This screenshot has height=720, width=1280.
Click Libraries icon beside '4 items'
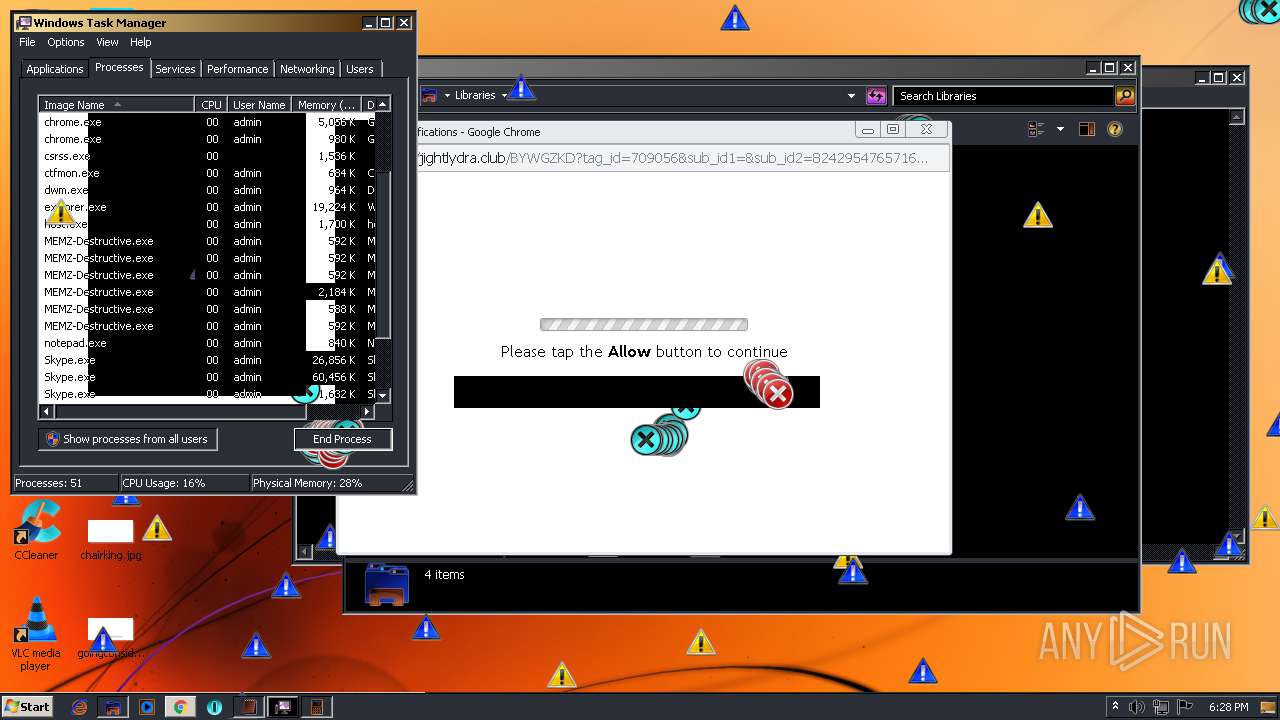pyautogui.click(x=386, y=585)
